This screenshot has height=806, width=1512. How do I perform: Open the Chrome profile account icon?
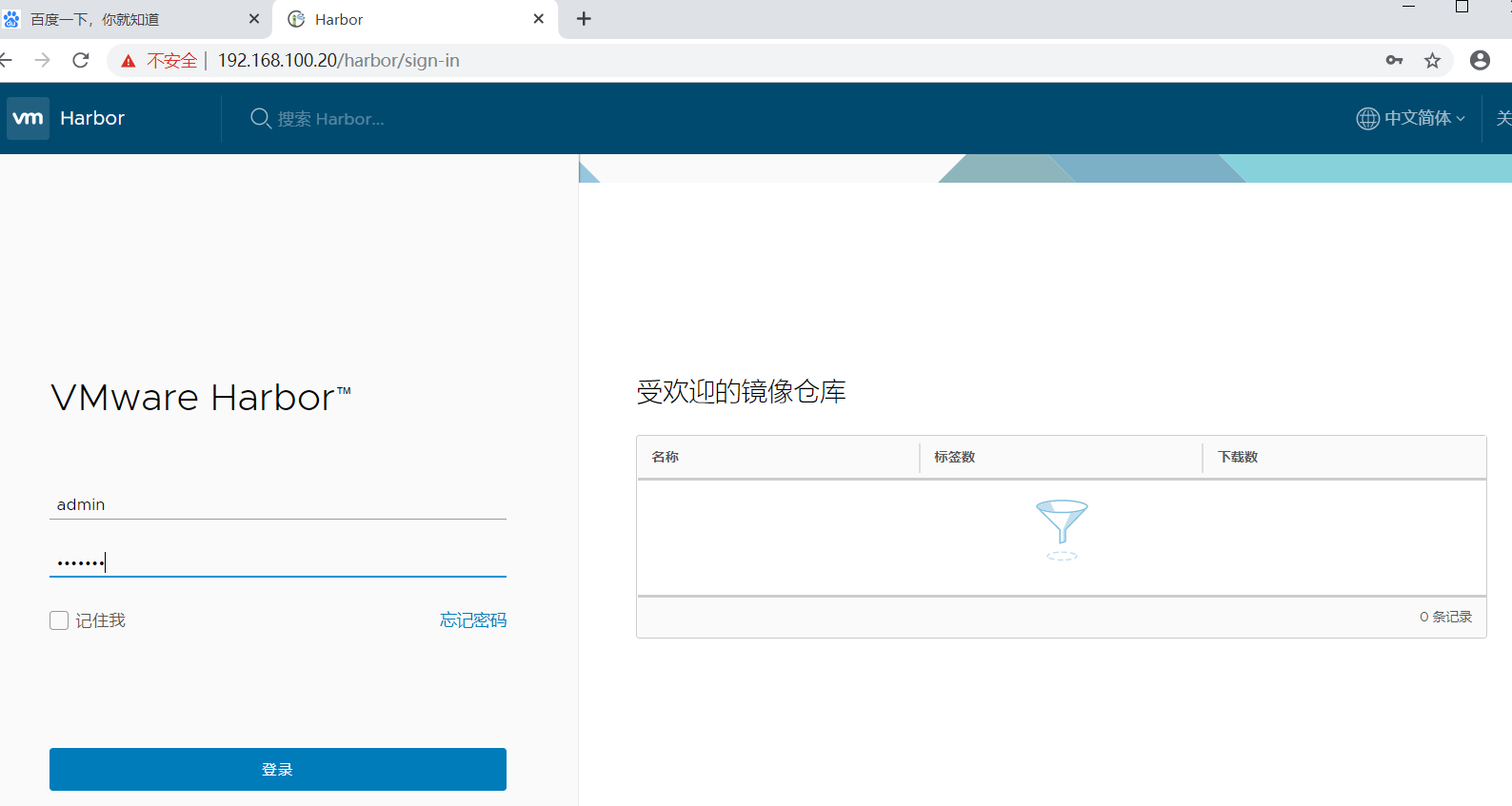coord(1480,60)
